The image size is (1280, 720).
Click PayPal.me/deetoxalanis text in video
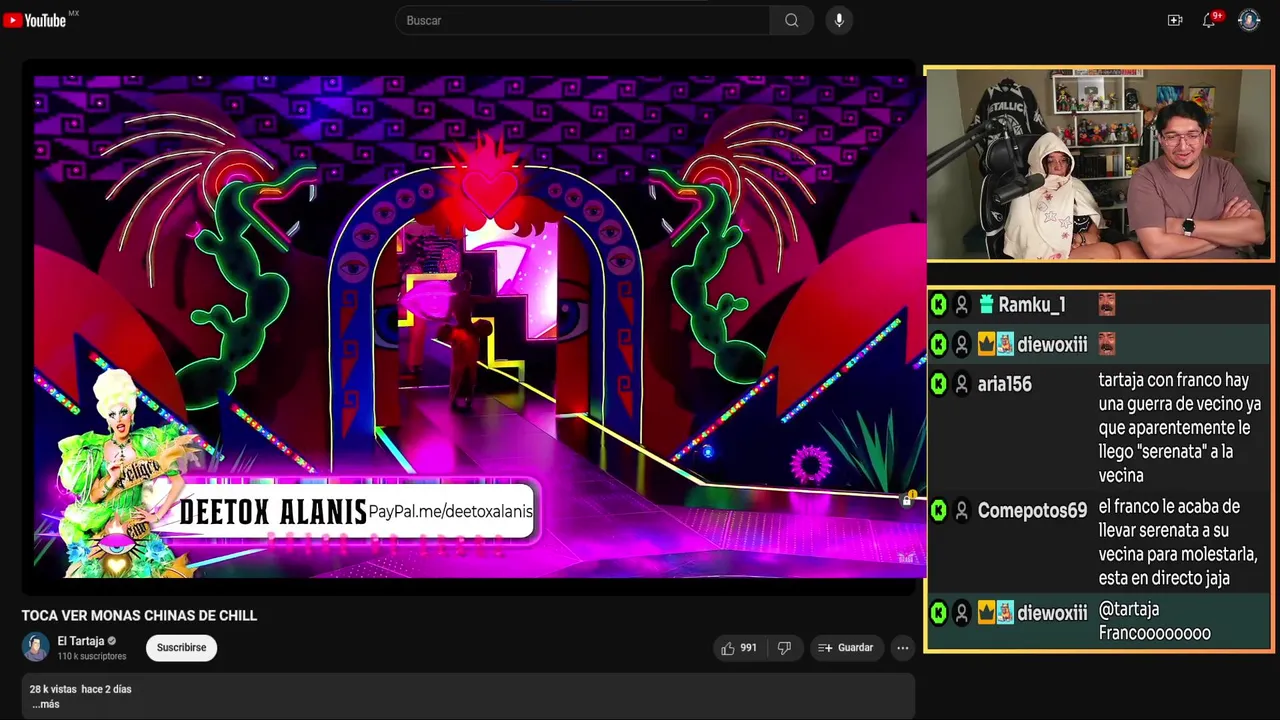[x=451, y=511]
